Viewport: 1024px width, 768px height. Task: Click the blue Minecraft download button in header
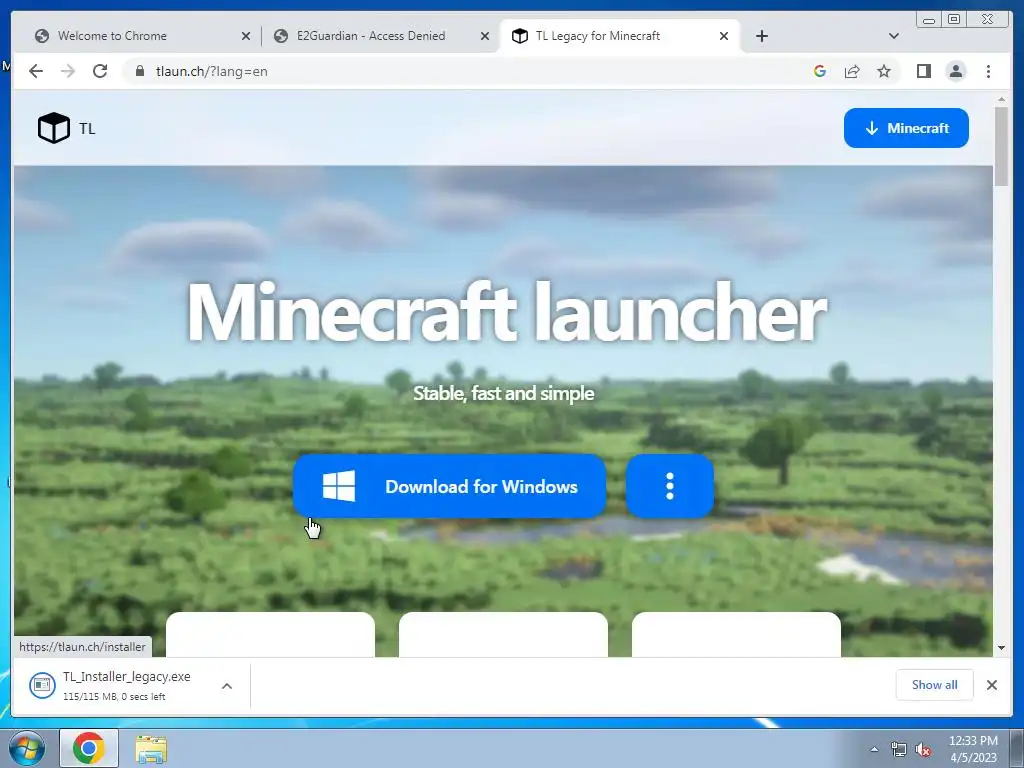pos(906,128)
